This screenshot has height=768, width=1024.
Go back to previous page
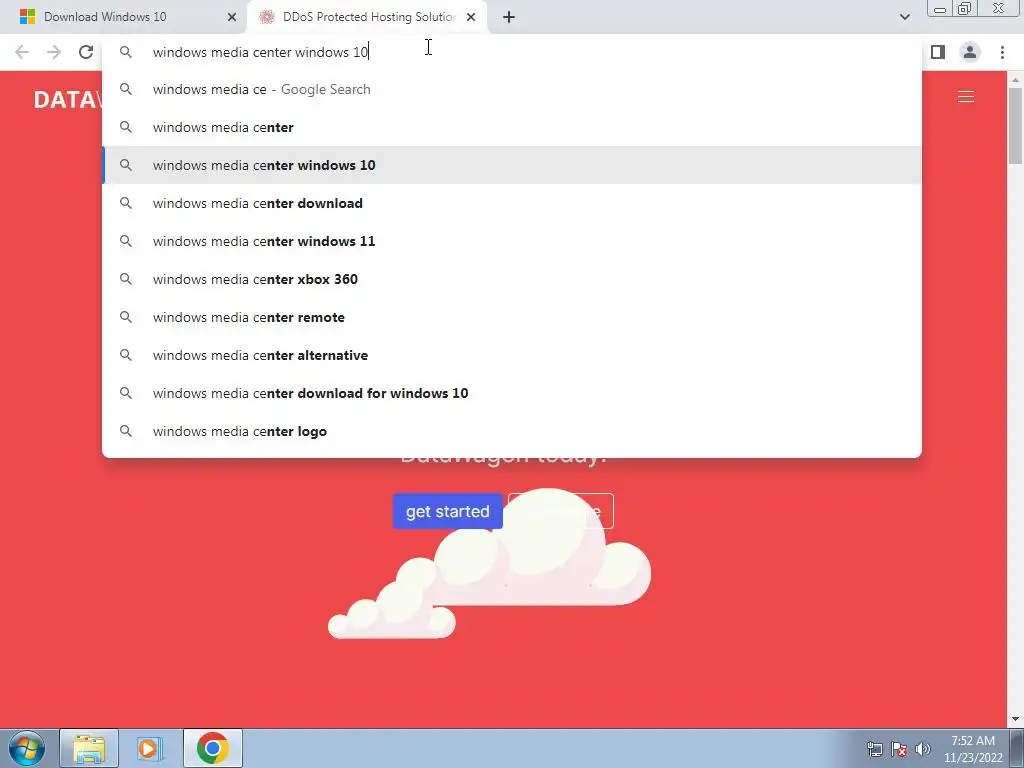click(22, 52)
